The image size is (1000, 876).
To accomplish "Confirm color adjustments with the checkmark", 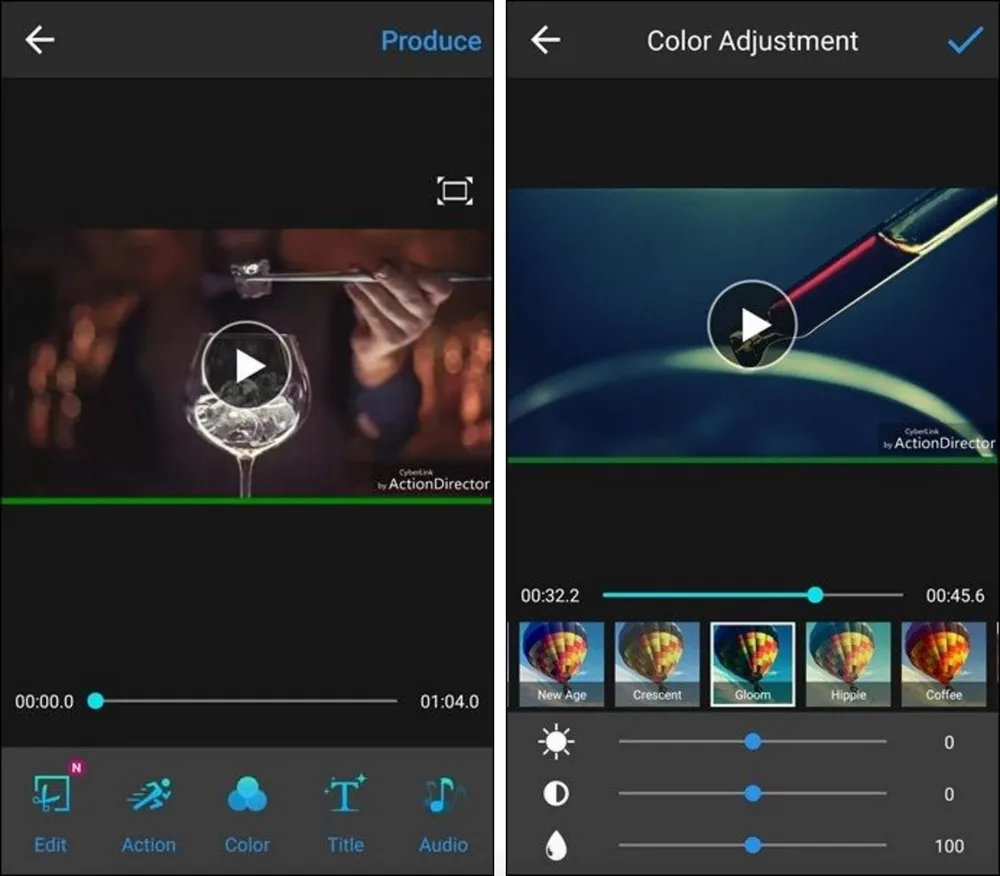I will 963,40.
